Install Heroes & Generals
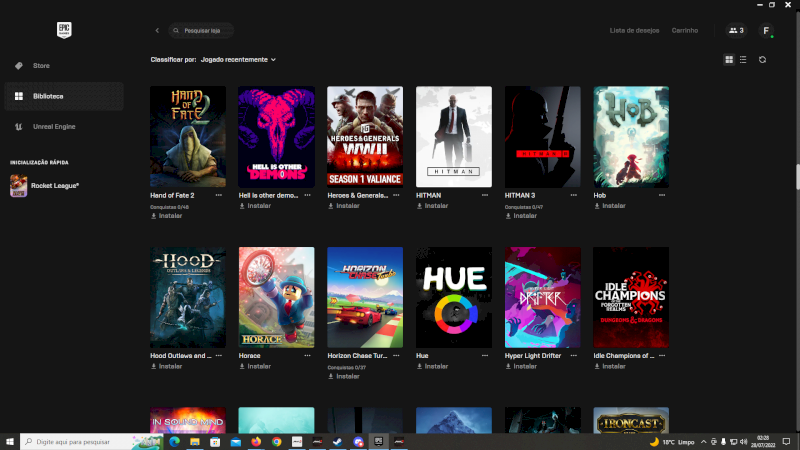Viewport: 800px width, 450px height. (x=344, y=206)
